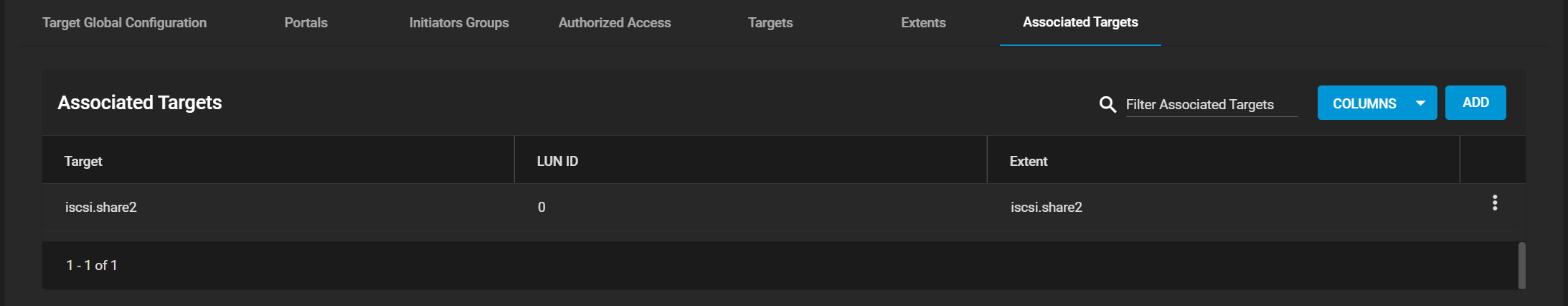
Task: Select the Associated Targets tab
Action: point(1080,22)
